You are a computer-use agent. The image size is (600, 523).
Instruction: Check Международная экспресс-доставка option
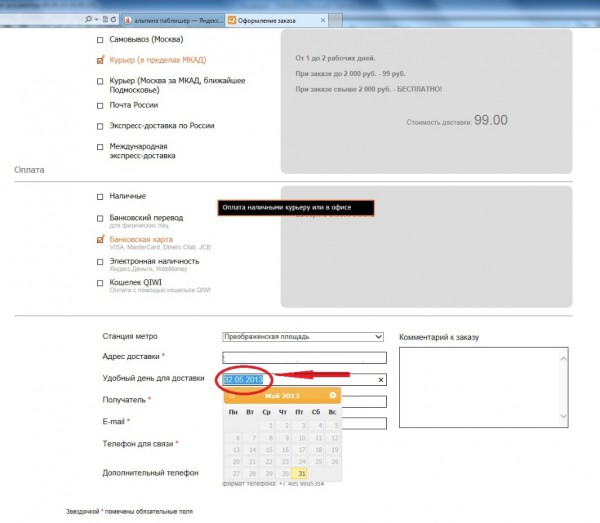point(100,147)
